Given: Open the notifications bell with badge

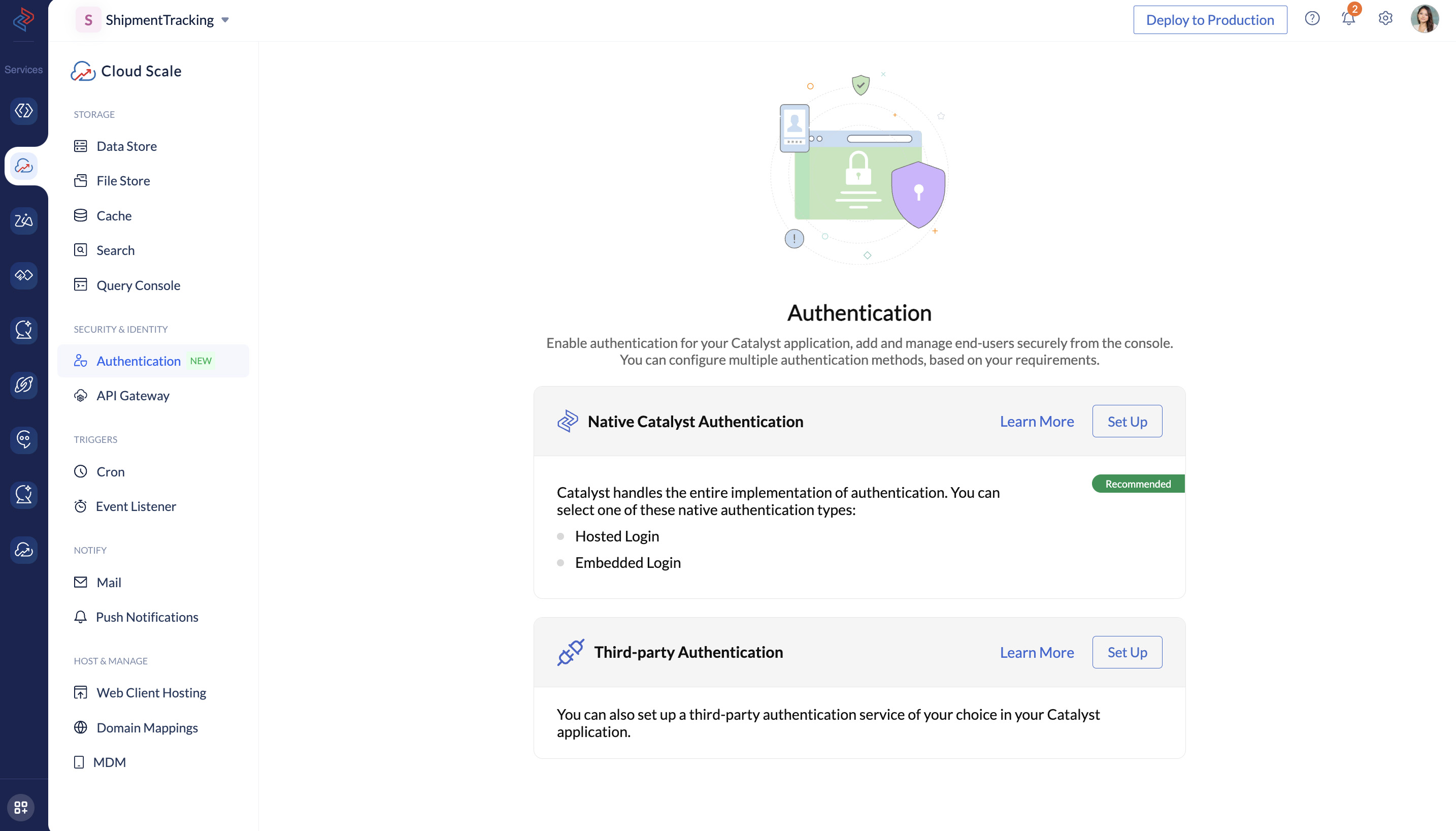Looking at the screenshot, I should [x=1348, y=19].
